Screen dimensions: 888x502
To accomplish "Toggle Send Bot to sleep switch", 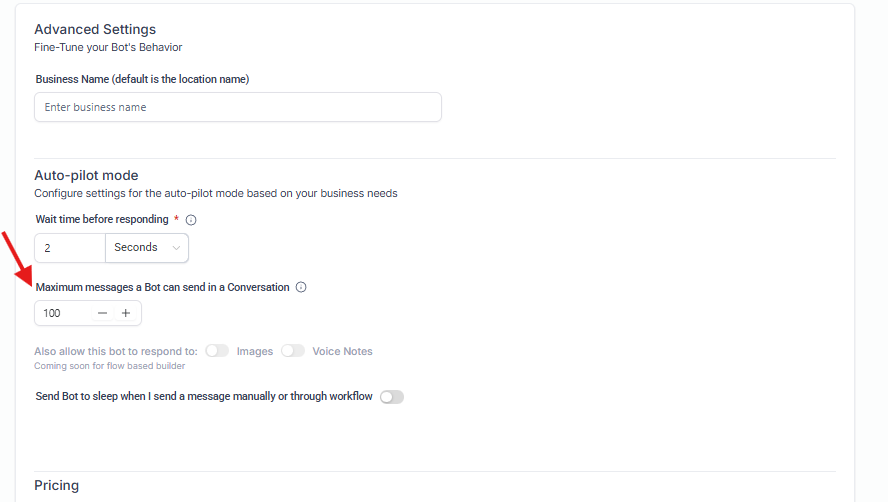I will 391,397.
